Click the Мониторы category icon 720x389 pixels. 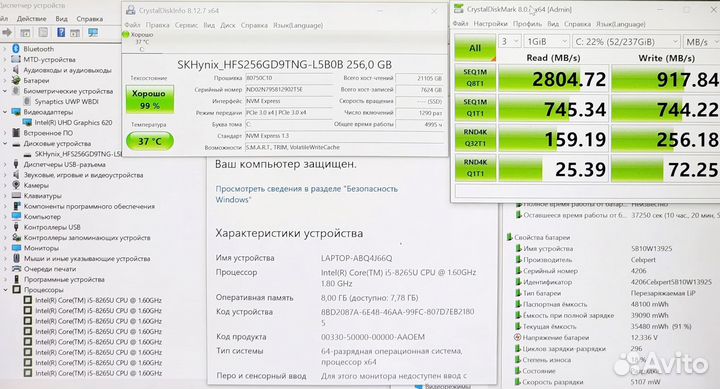[x=16, y=248]
